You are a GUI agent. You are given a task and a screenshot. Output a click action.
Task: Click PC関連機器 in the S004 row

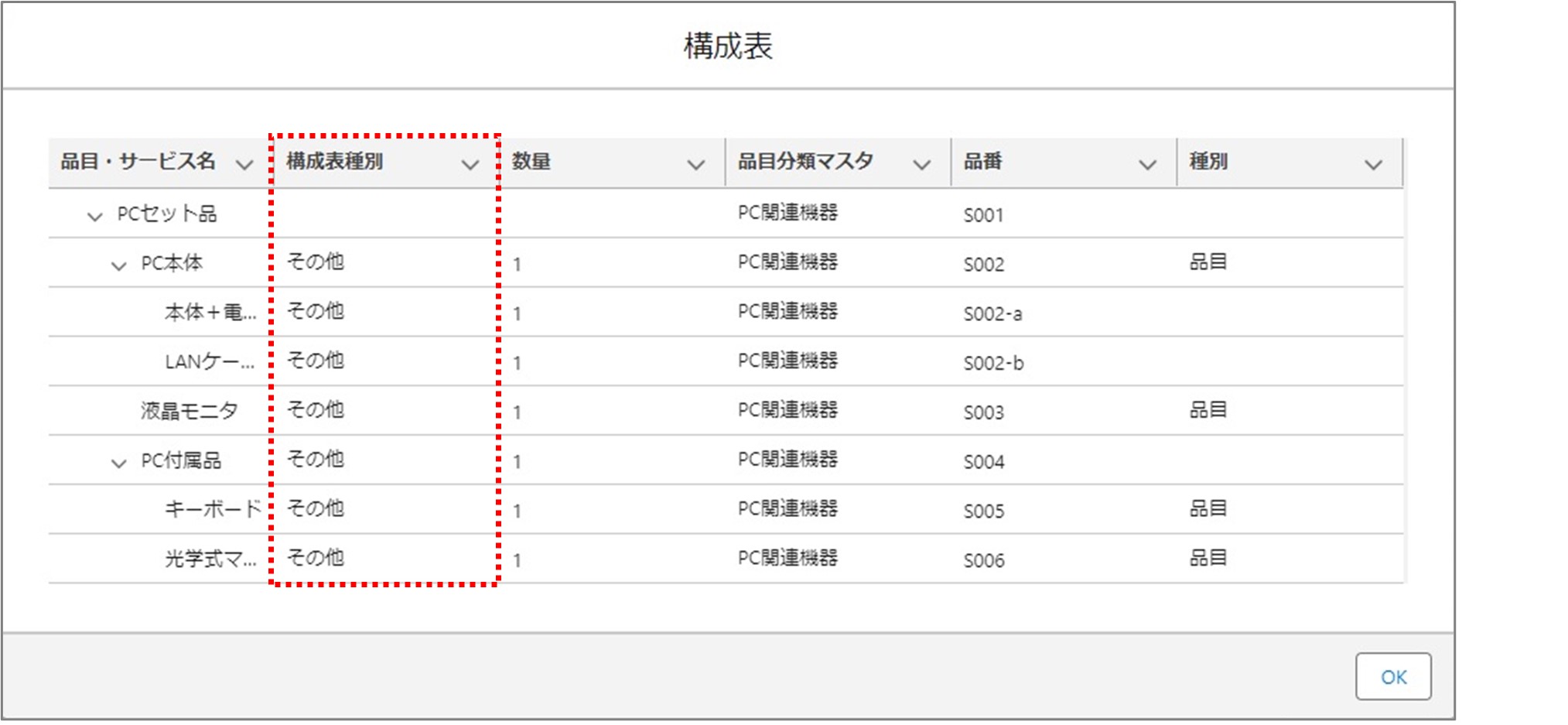[x=787, y=459]
